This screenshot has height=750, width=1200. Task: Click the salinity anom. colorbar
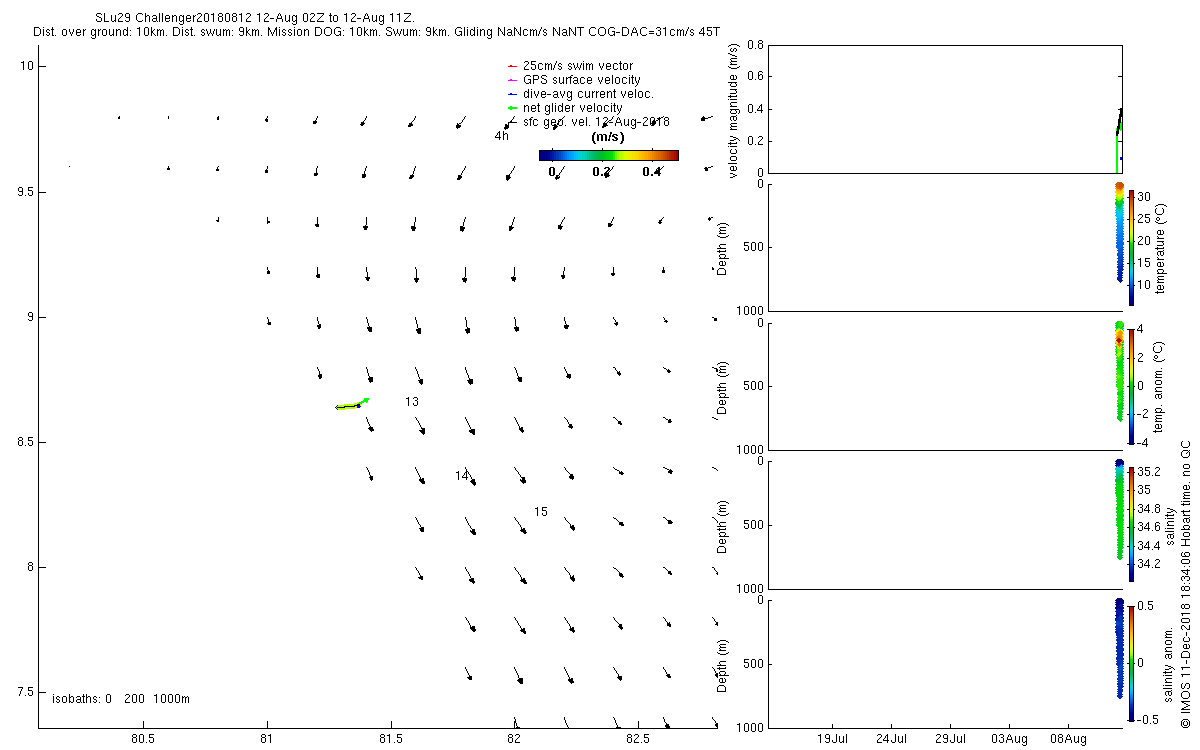(1131, 662)
